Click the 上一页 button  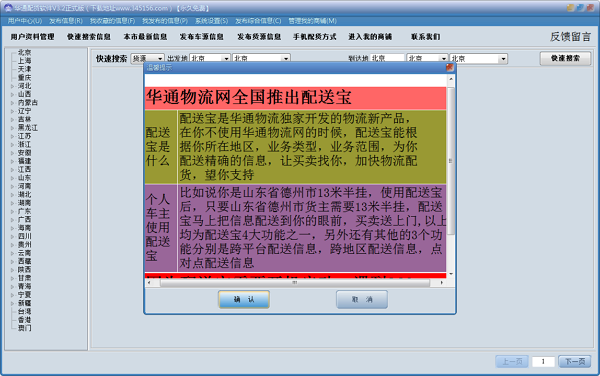click(512, 361)
